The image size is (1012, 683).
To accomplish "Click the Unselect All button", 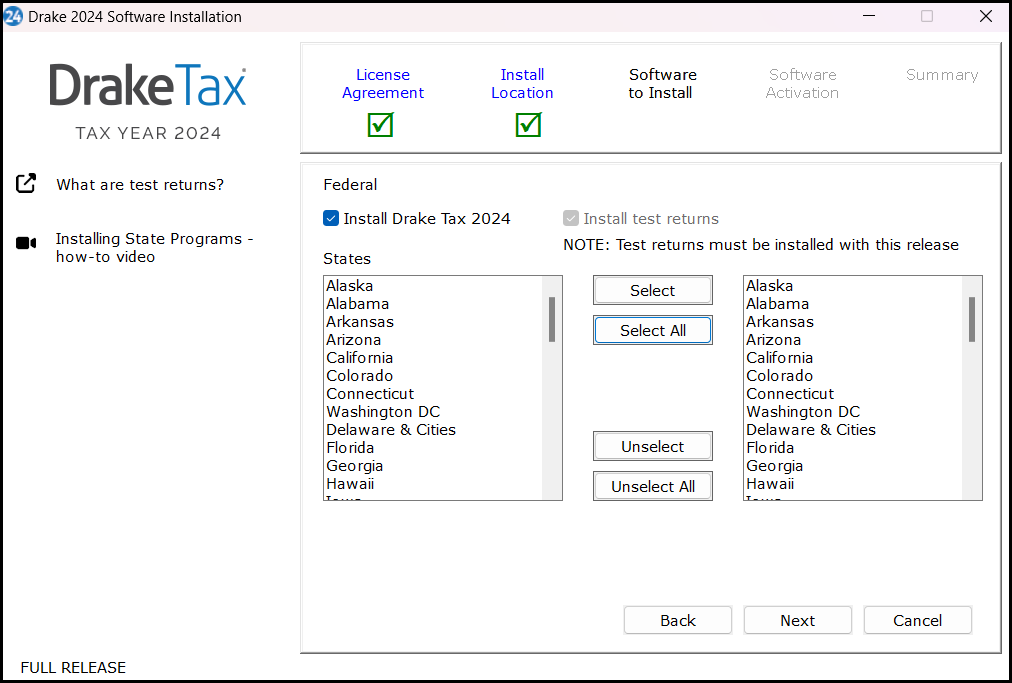I will [653, 487].
